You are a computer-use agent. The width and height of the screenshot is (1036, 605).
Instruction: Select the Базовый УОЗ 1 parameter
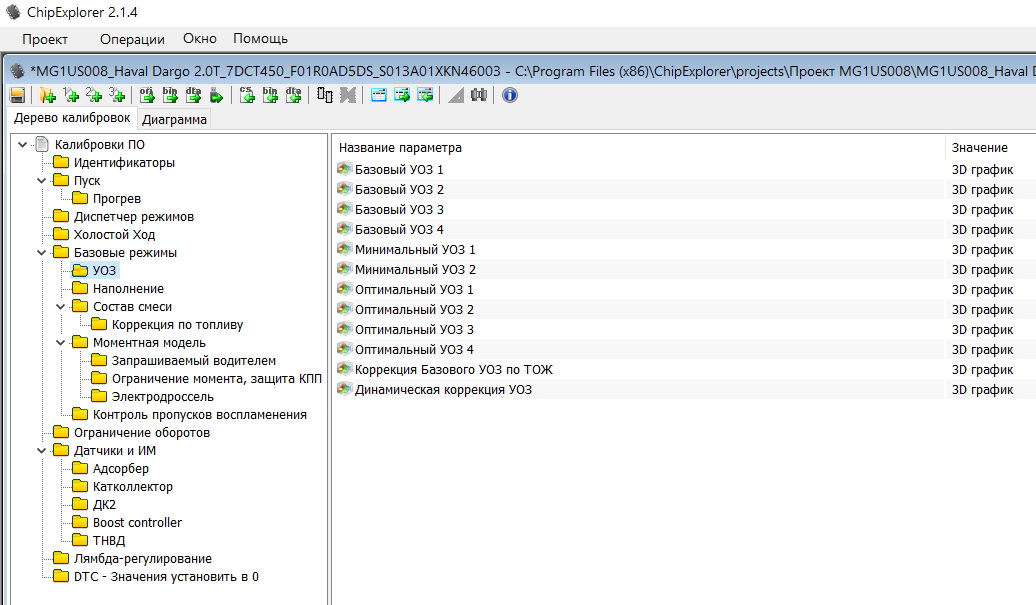pyautogui.click(x=399, y=170)
